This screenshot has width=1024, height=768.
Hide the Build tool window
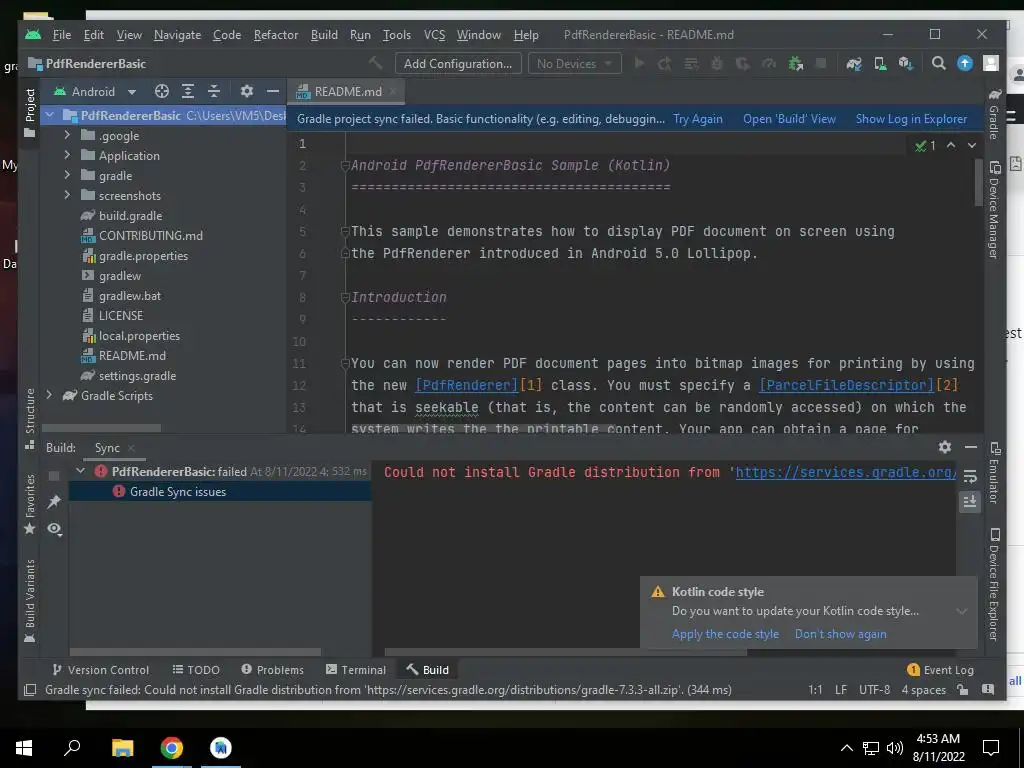tap(970, 447)
